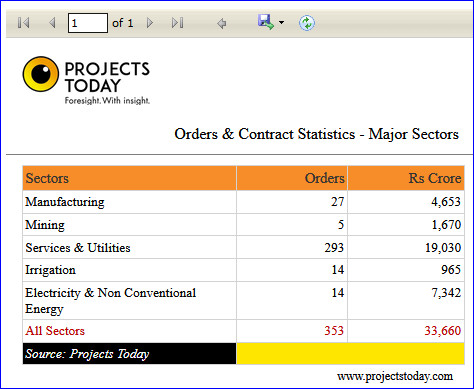This screenshot has height=389, width=474.
Task: Refresh the report with green arrows icon
Action: tap(307, 23)
